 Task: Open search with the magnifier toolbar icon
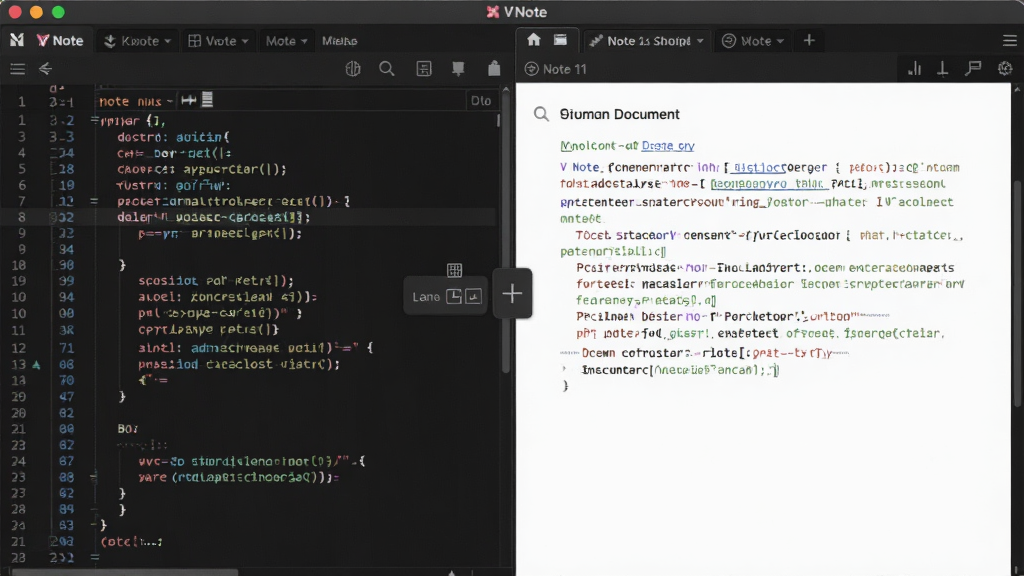click(x=387, y=69)
